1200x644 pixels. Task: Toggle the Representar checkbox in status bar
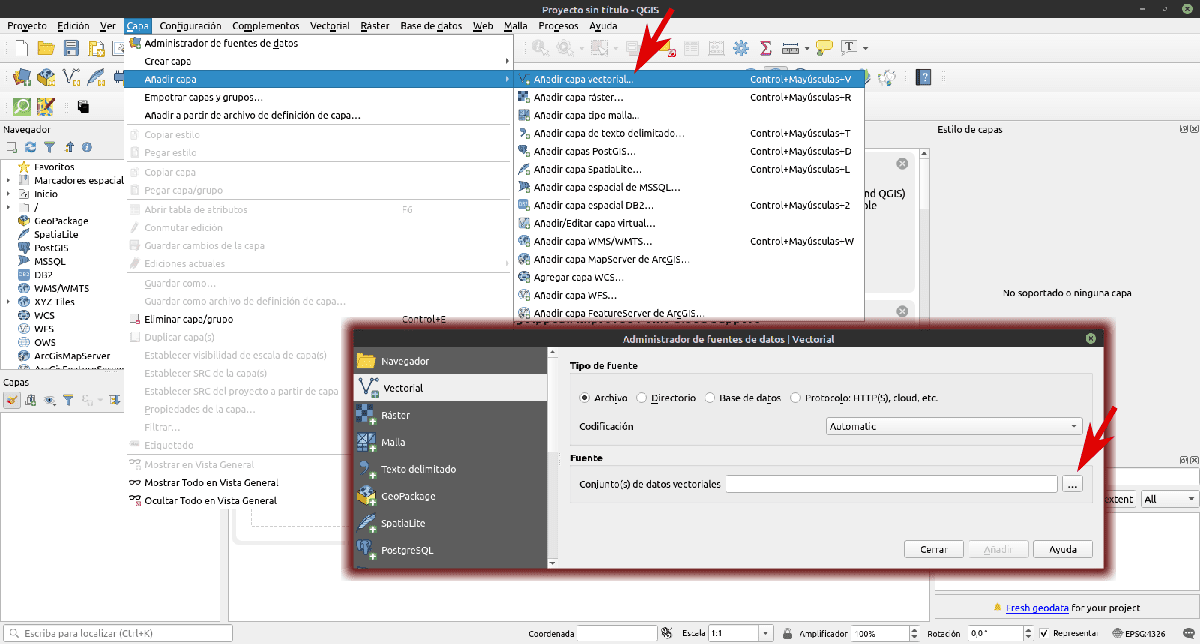pos(1044,633)
